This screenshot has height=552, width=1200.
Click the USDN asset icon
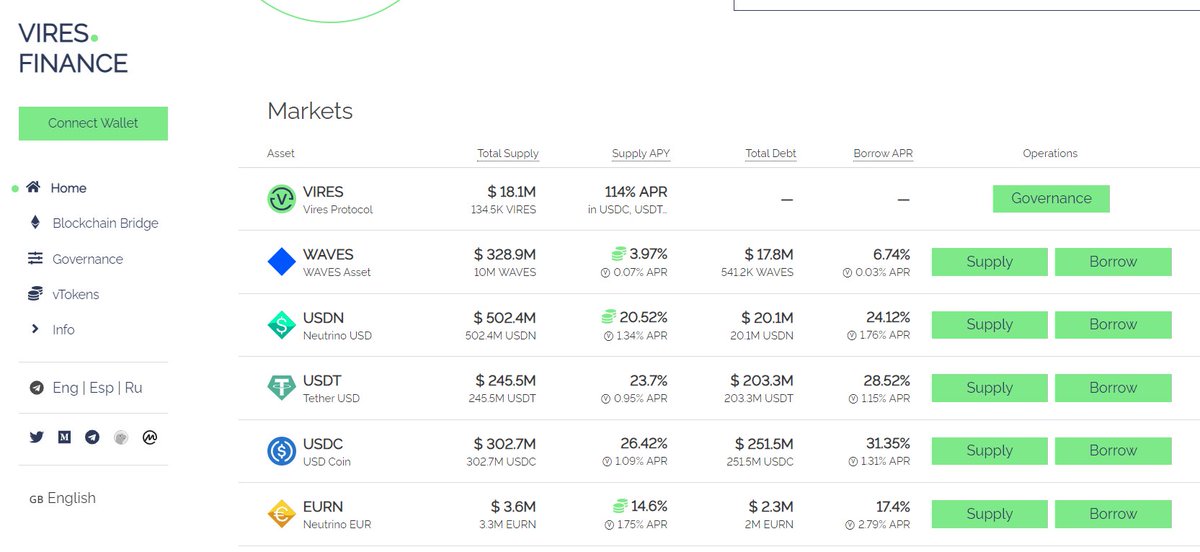coord(282,325)
